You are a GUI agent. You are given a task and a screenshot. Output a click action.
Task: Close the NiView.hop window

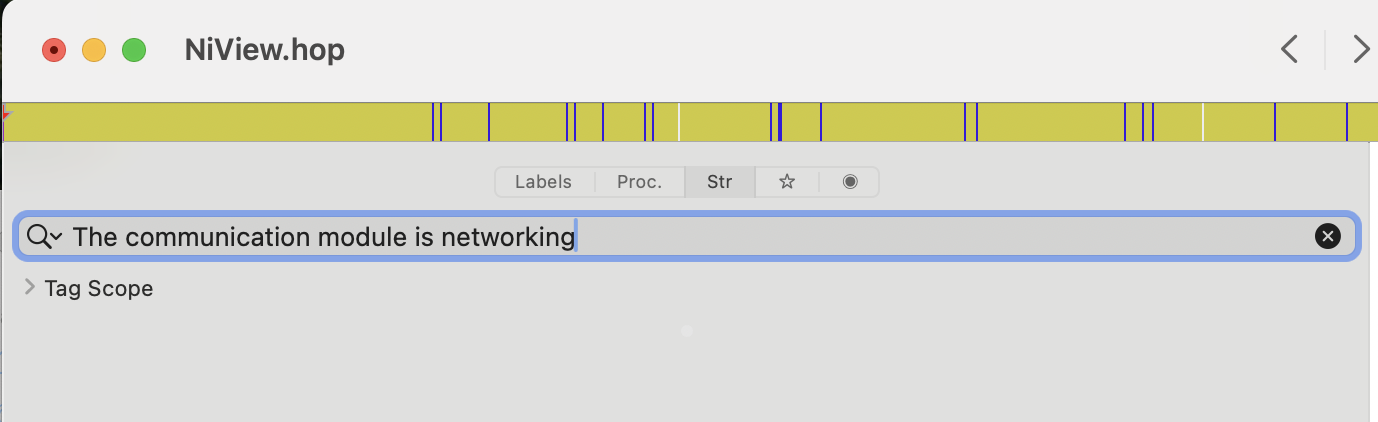pos(54,50)
